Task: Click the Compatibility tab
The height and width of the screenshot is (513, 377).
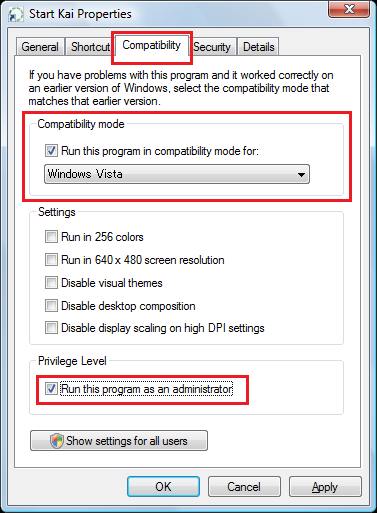Action: (x=152, y=45)
